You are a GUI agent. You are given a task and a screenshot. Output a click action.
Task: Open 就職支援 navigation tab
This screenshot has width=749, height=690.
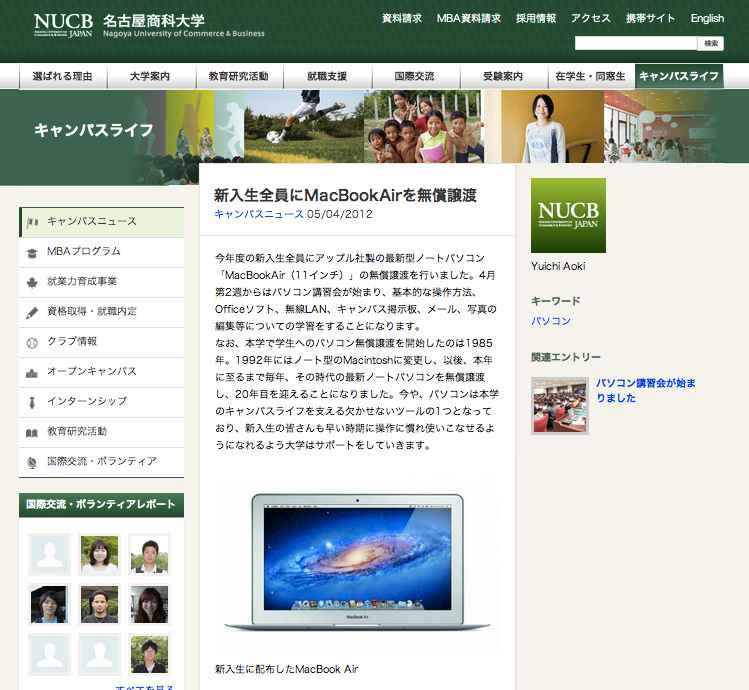[327, 76]
